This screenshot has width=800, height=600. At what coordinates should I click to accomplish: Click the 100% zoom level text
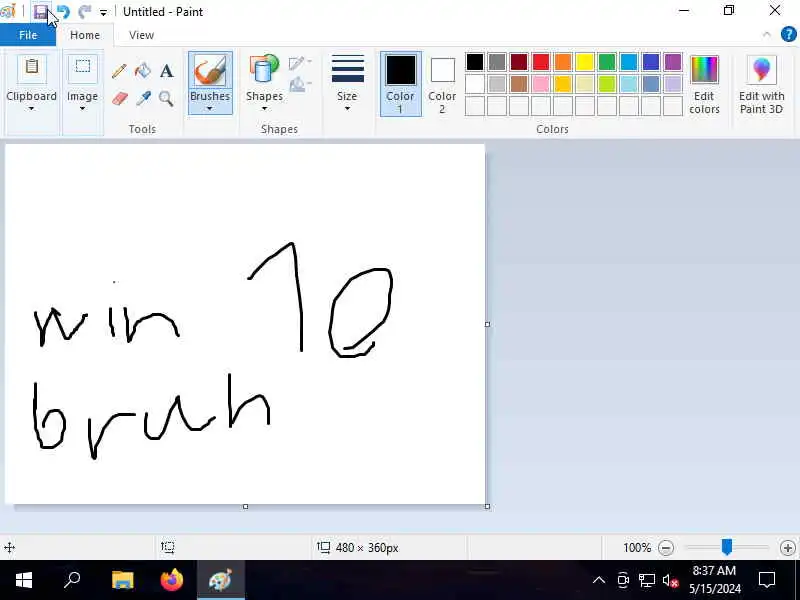637,547
